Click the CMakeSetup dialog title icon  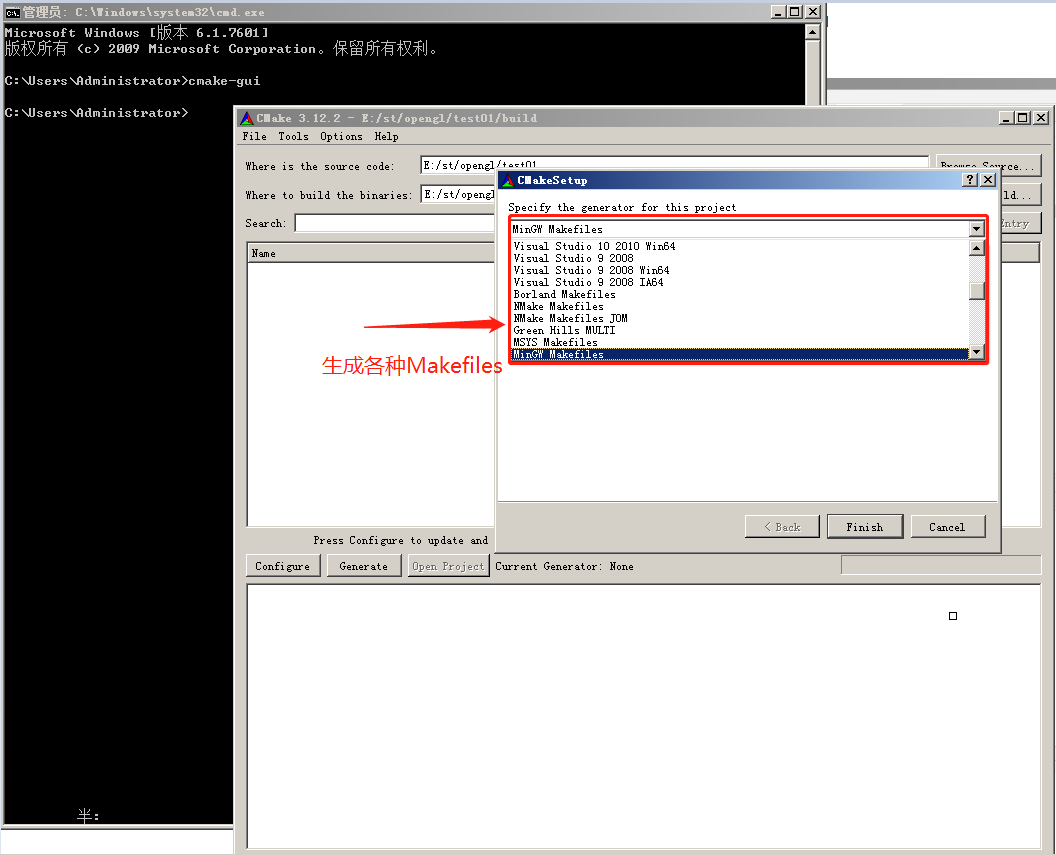508,180
